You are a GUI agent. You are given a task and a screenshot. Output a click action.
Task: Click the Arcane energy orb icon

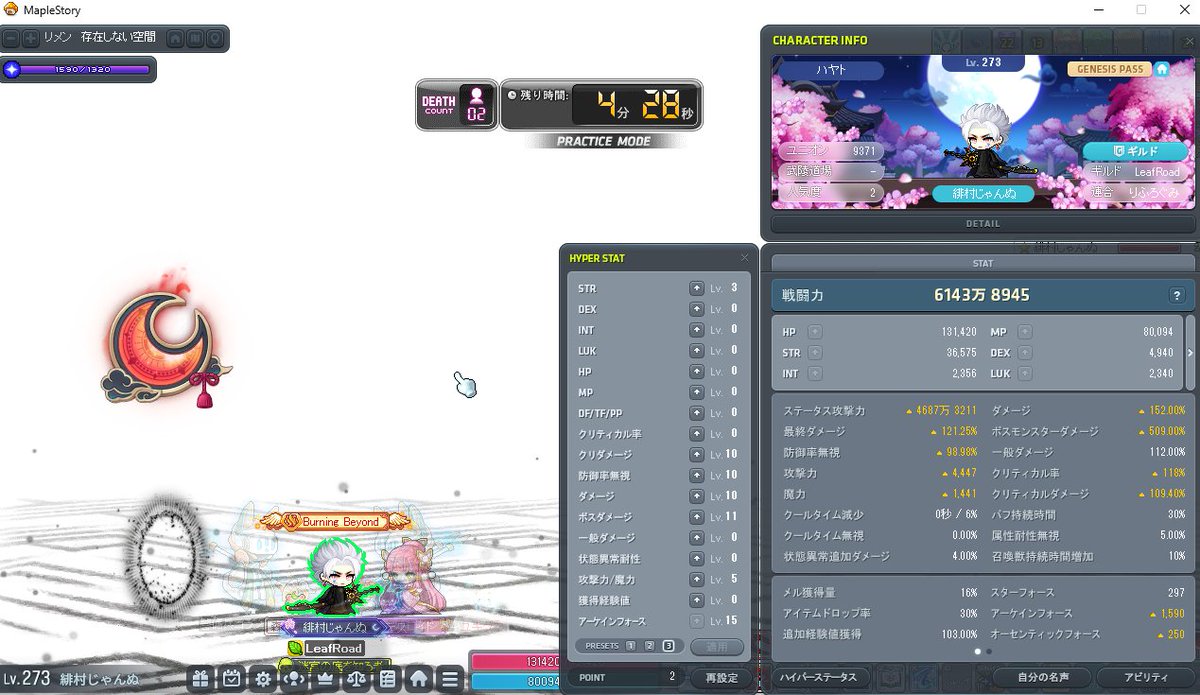tap(12, 69)
